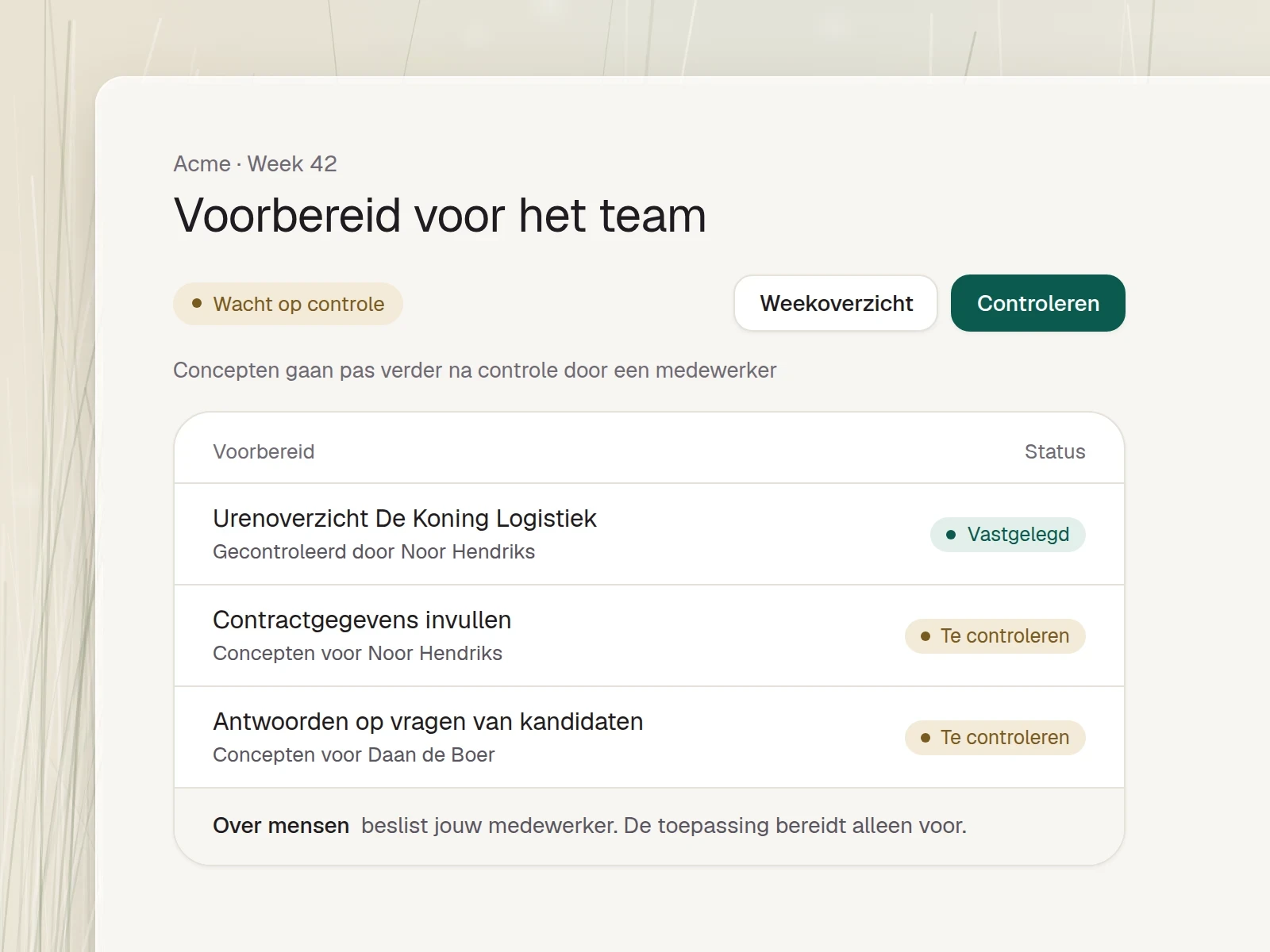Click heading 'Voorbereid voor het team'
This screenshot has width=1270, height=952.
(x=440, y=215)
